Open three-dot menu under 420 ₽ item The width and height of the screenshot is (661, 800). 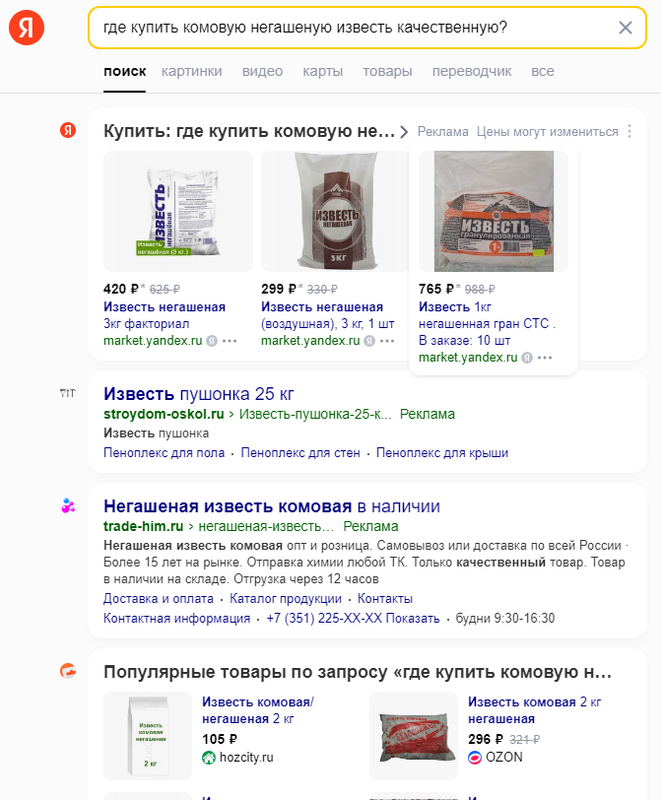(x=230, y=341)
